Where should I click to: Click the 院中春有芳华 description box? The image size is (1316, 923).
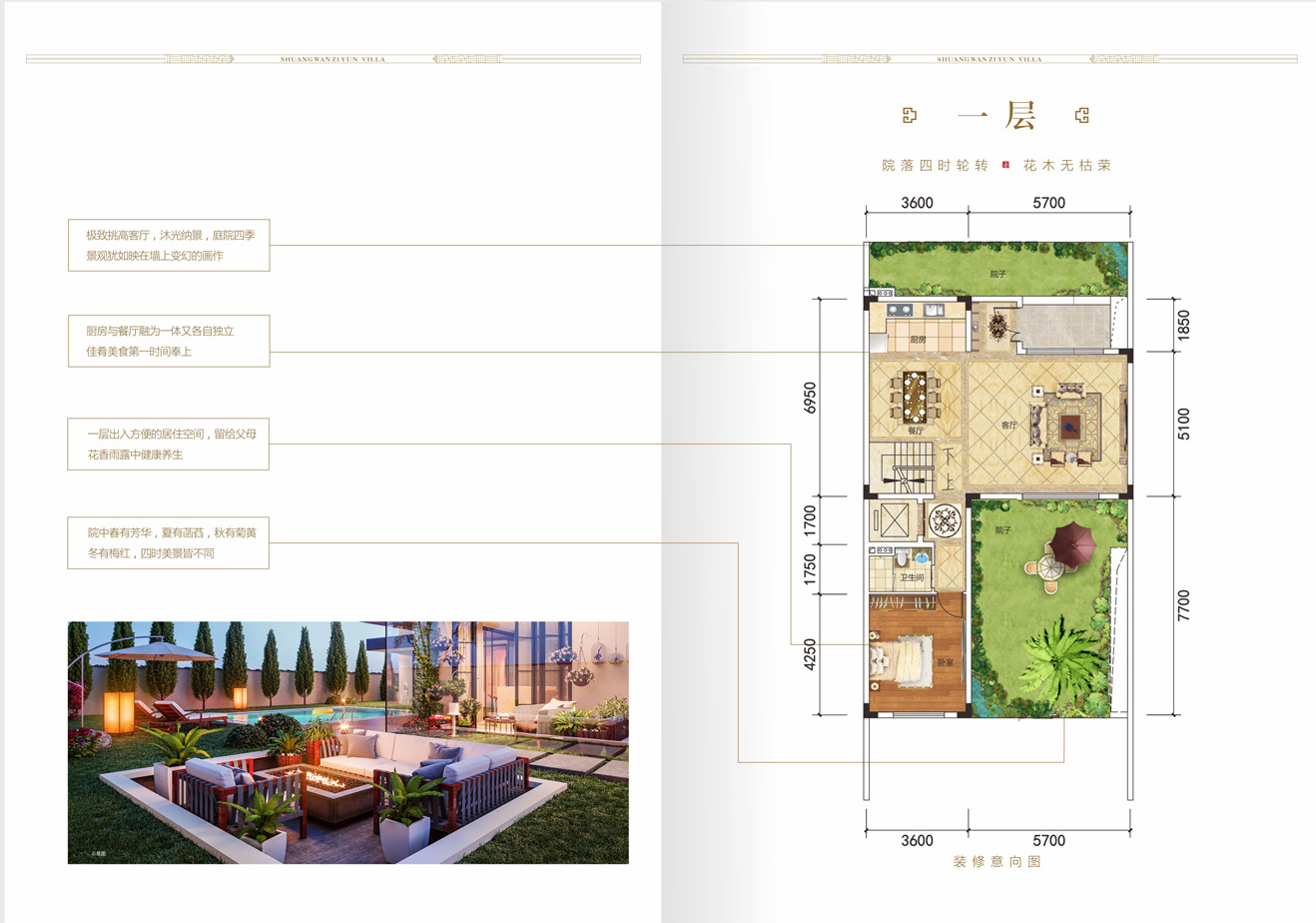[x=169, y=542]
